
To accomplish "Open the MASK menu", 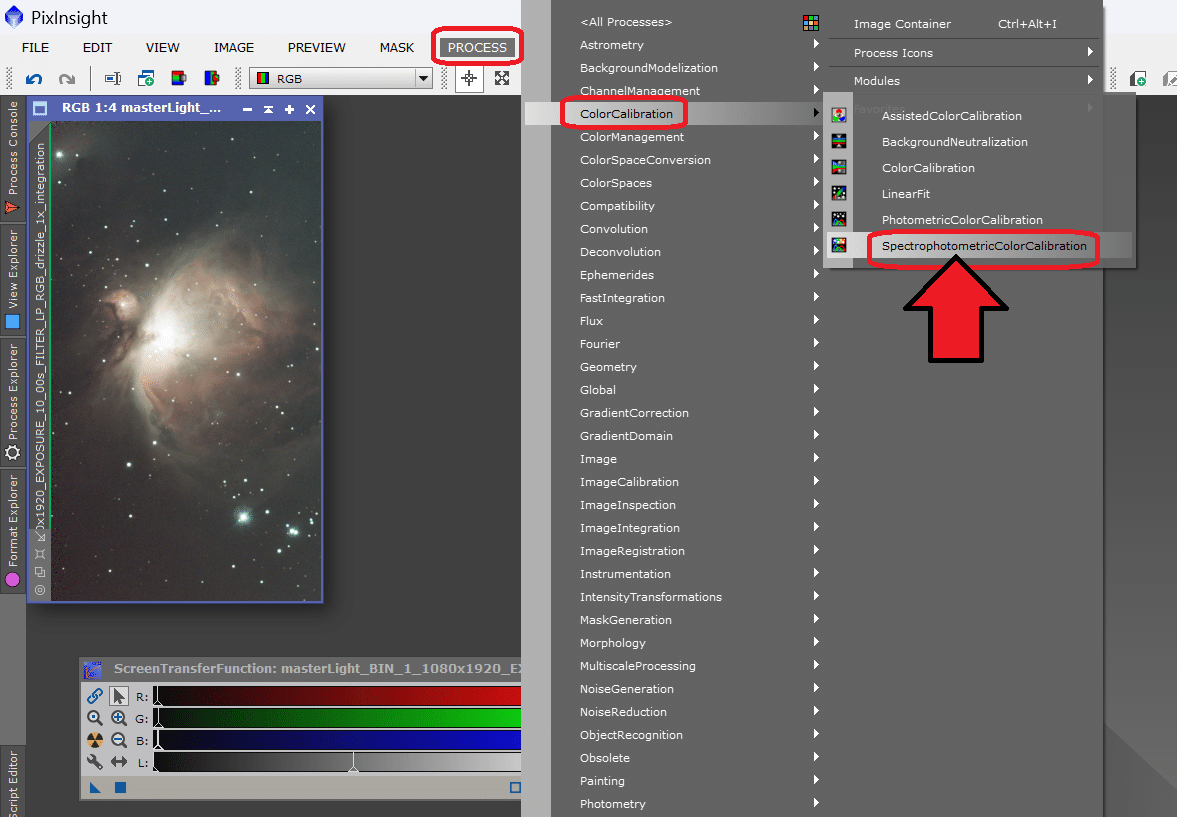I will (x=396, y=47).
